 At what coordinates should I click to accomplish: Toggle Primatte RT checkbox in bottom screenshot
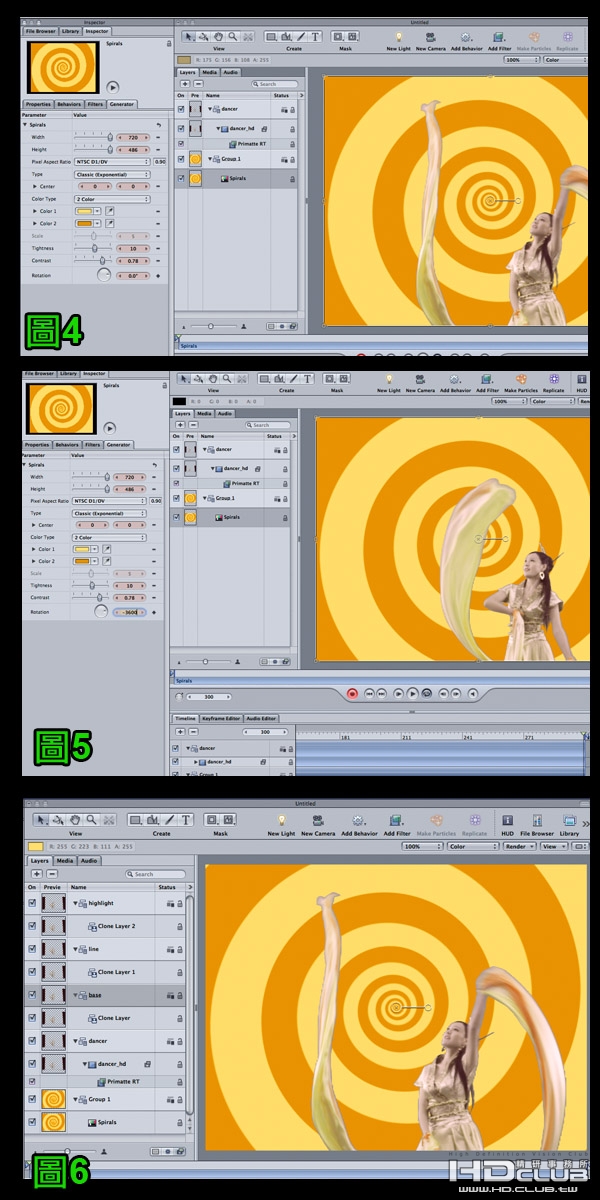(x=32, y=1081)
